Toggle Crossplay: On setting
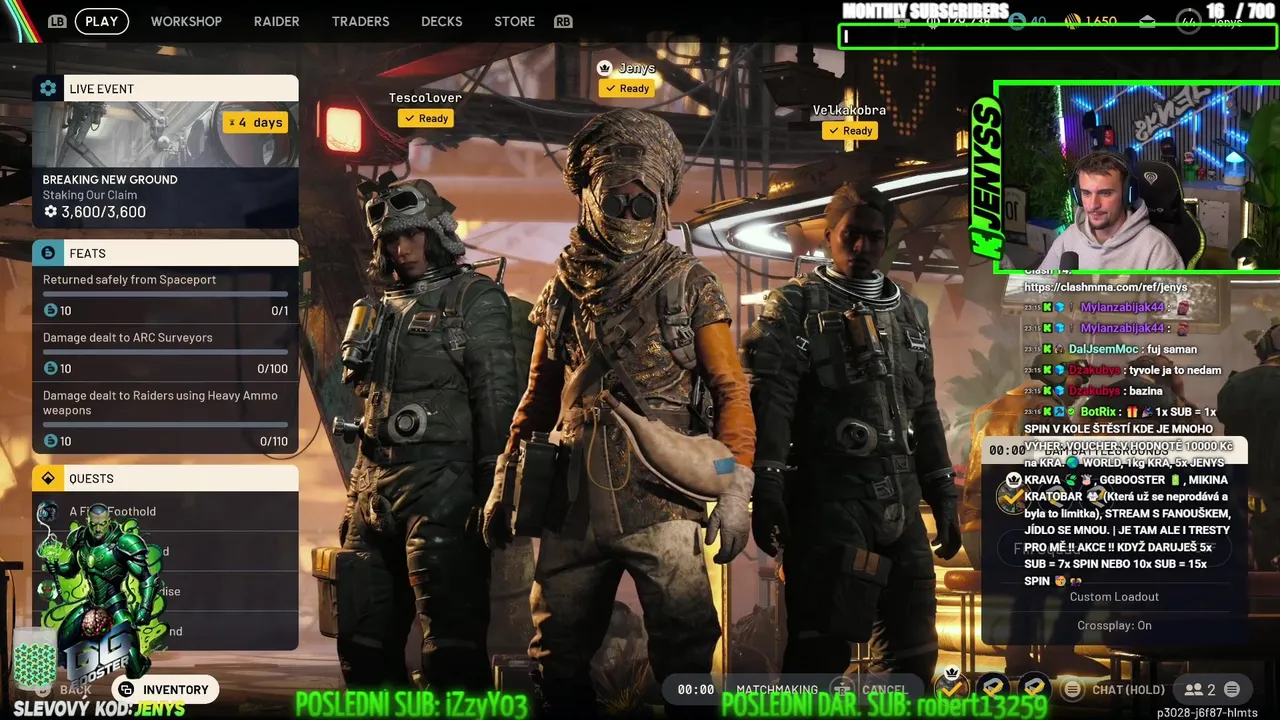Screen dimensions: 1280x720 pyautogui.click(x=1114, y=625)
